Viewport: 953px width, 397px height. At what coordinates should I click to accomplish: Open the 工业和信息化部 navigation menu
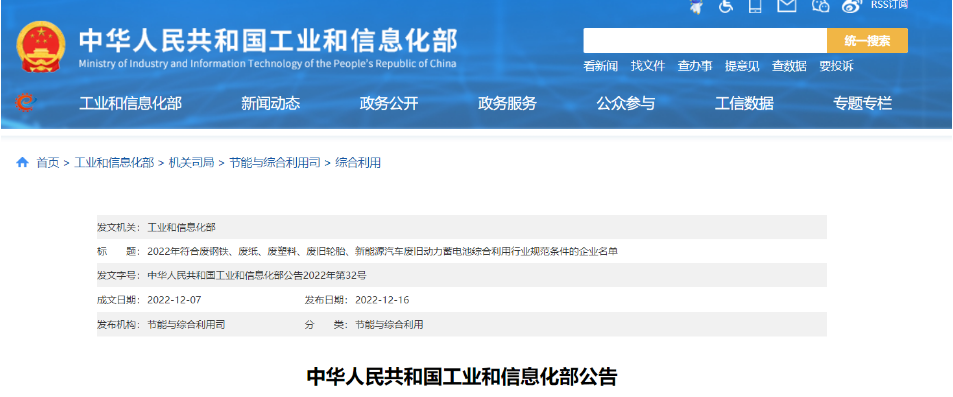tap(130, 103)
